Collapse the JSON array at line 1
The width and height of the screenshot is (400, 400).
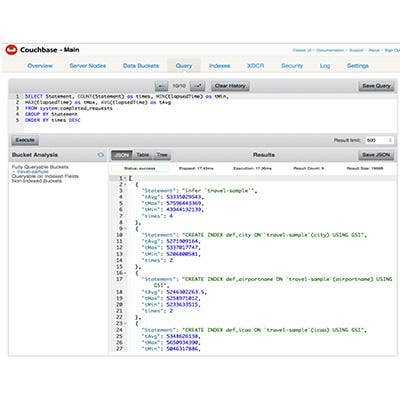click(125, 178)
